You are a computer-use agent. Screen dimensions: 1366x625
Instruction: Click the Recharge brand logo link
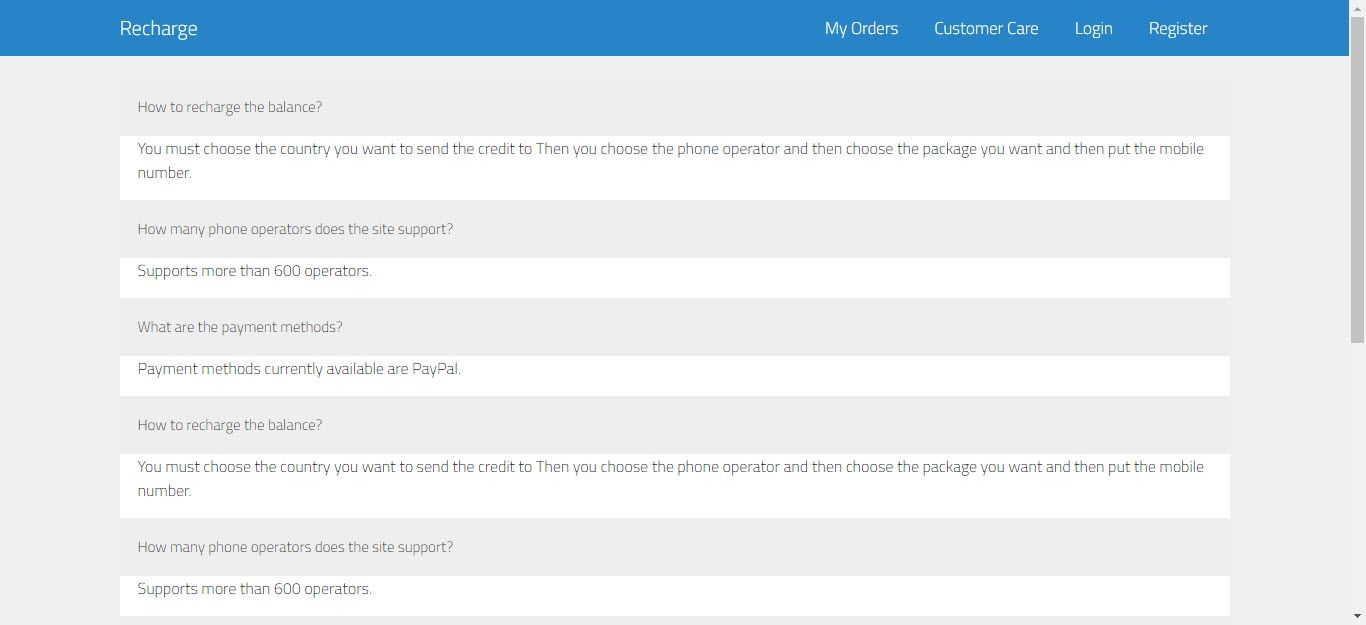pos(158,28)
